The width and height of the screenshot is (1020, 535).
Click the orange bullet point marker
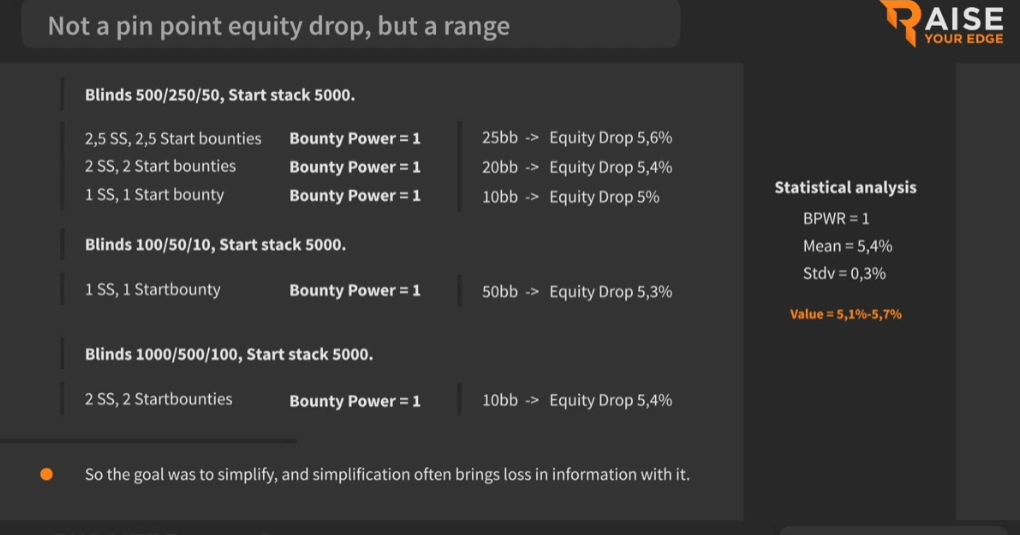46,474
